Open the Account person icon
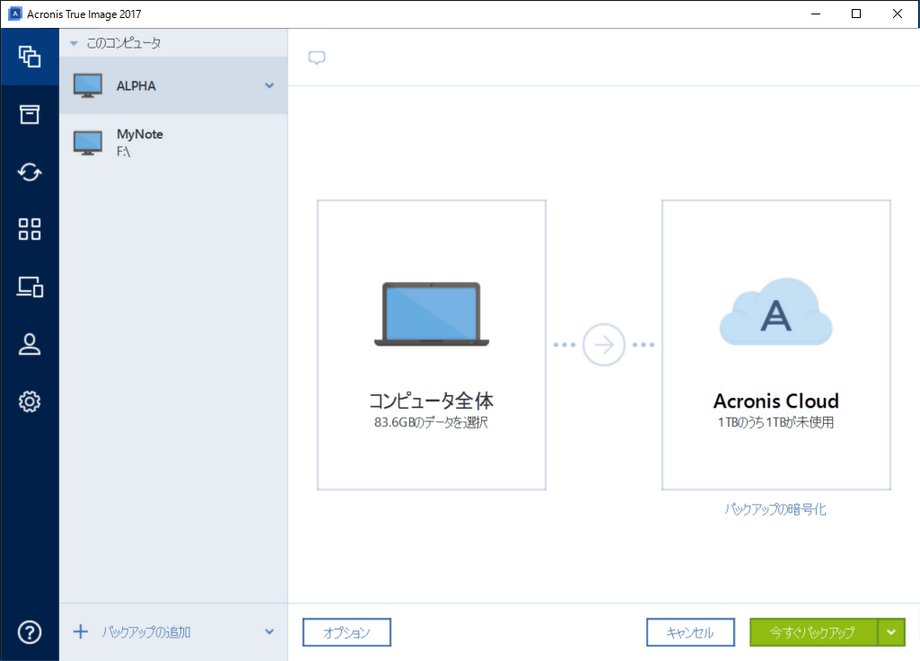920x661 pixels. tap(29, 344)
